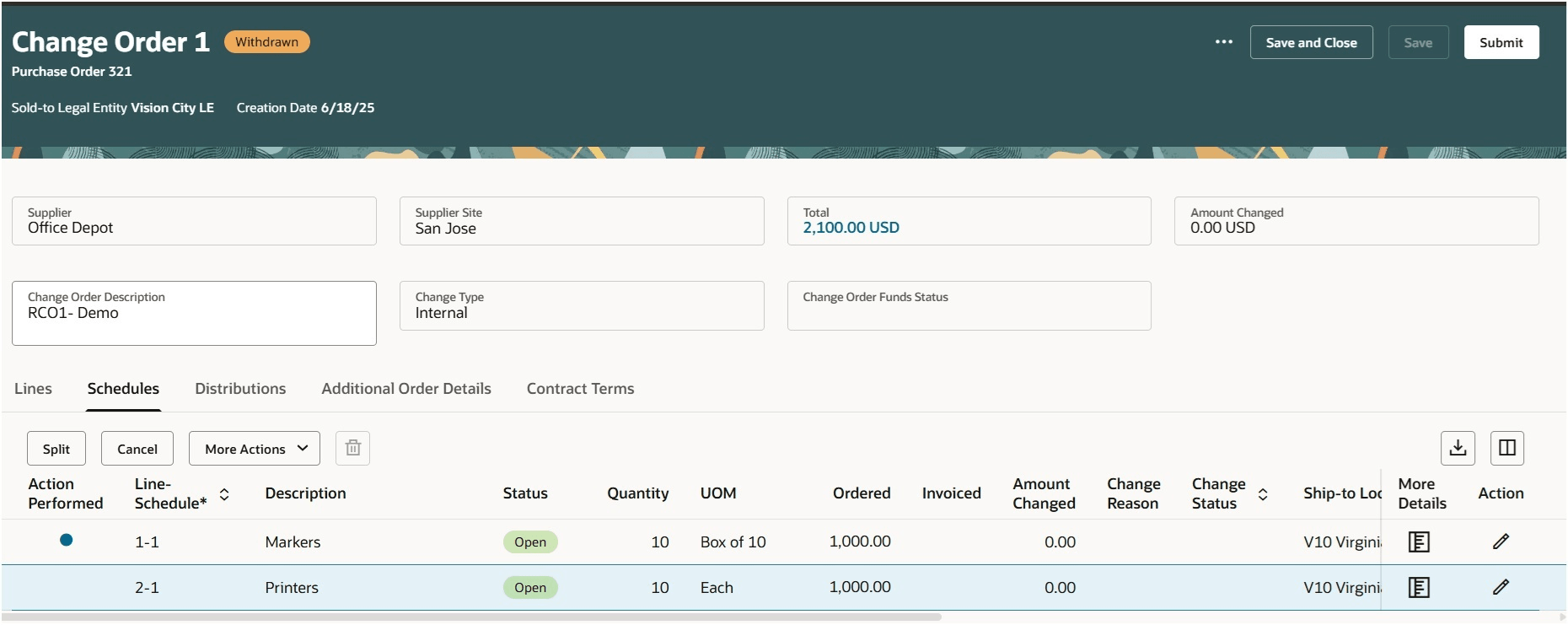Click the Status column header
The width and height of the screenshot is (1568, 625).
click(525, 493)
